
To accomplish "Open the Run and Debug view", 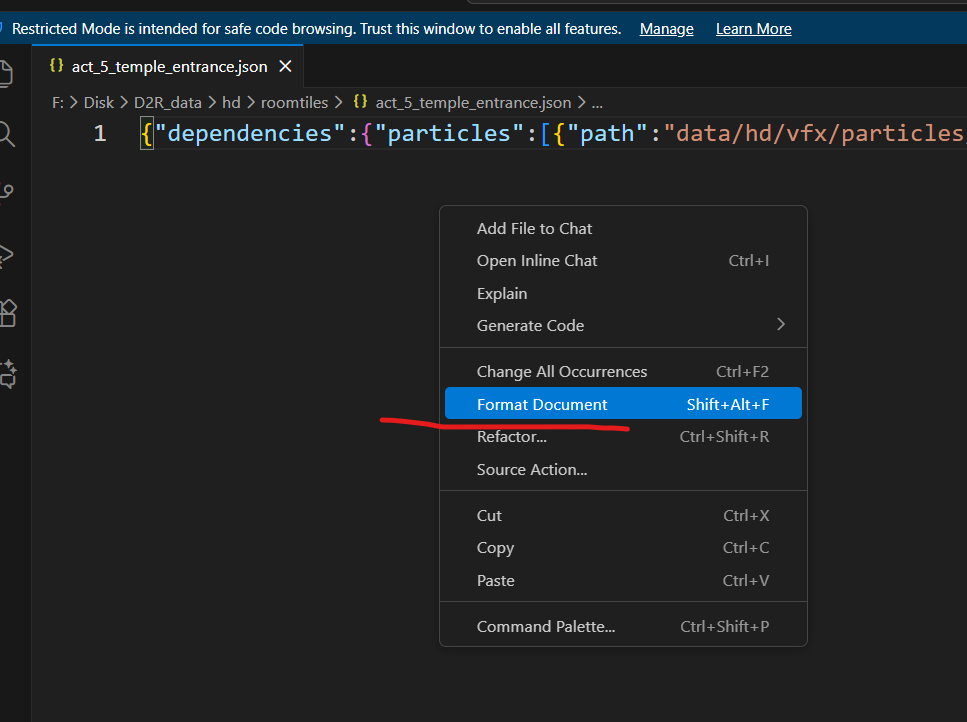I will [x=6, y=254].
